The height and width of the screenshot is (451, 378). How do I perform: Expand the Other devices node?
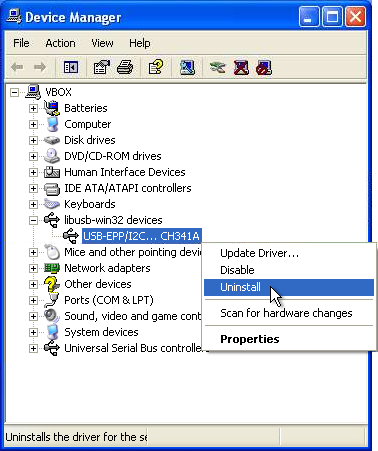coord(33,284)
